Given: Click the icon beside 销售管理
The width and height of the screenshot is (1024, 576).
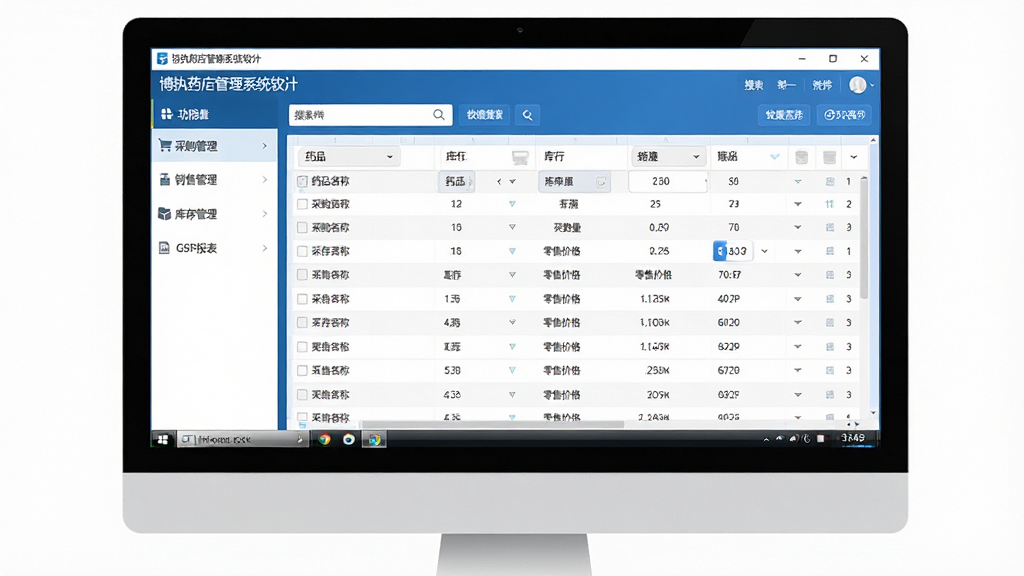Looking at the screenshot, I should (165, 180).
